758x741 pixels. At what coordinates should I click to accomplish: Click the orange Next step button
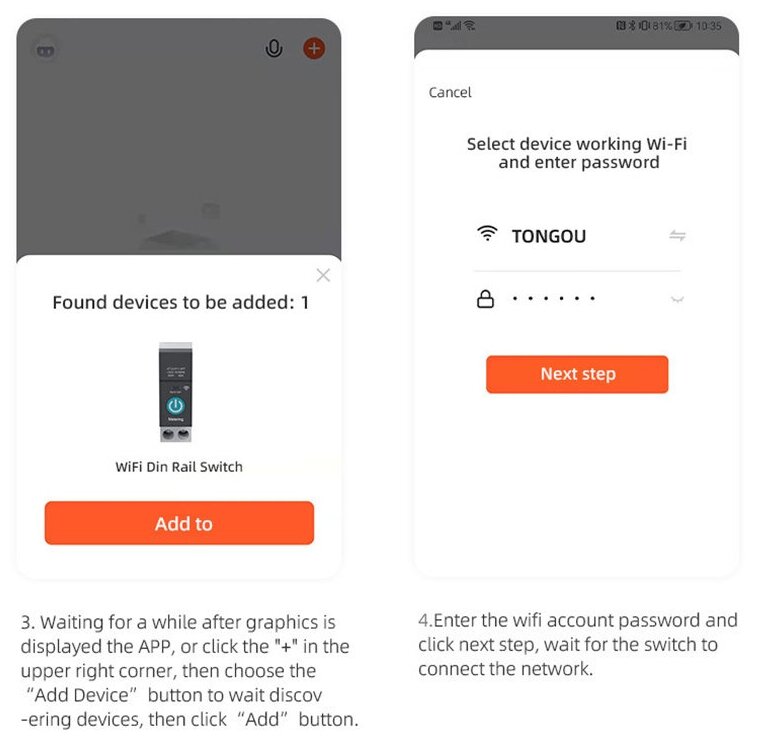pyautogui.click(x=577, y=375)
